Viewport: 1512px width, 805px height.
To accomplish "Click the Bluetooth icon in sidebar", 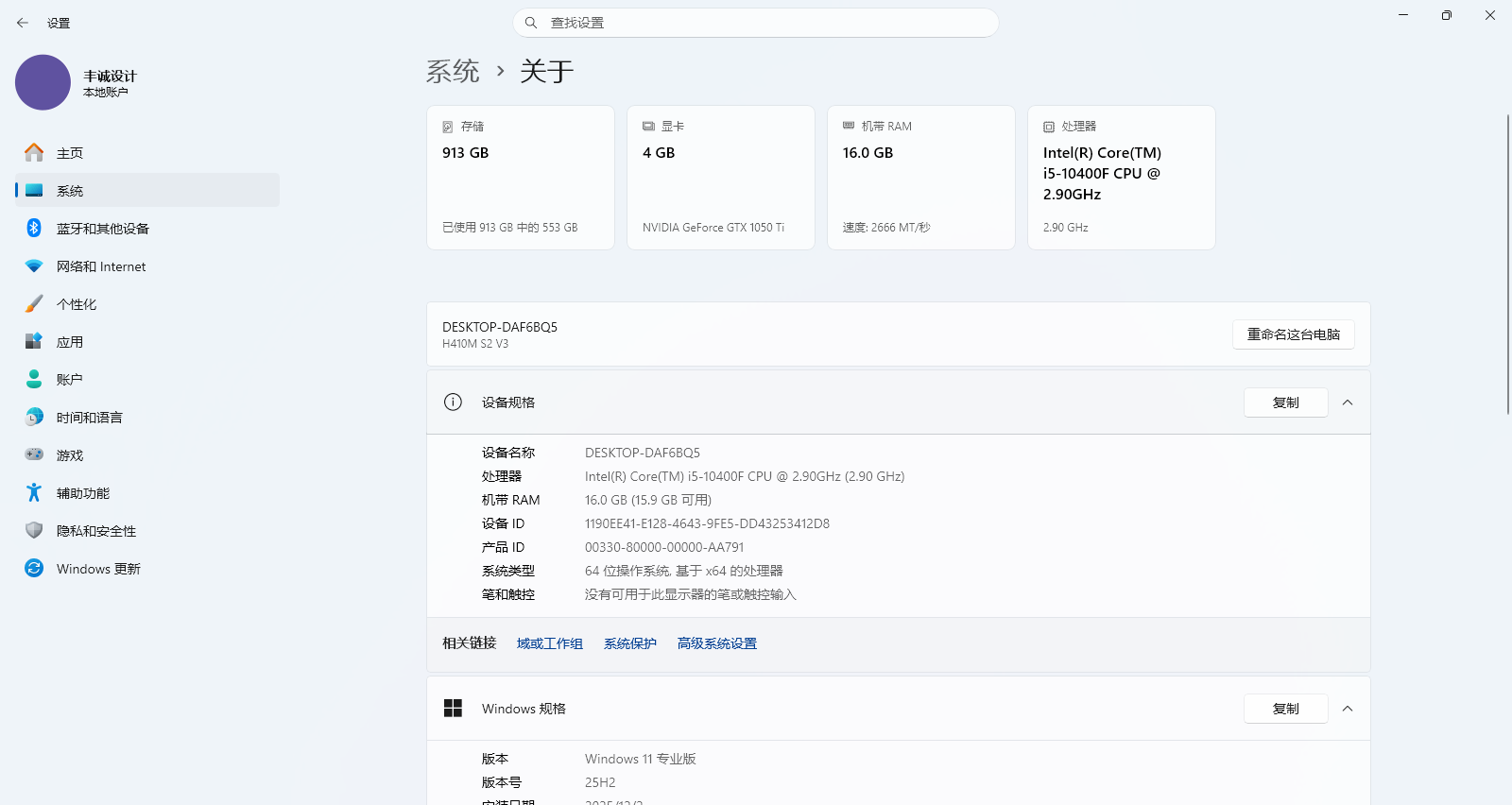I will [x=34, y=228].
